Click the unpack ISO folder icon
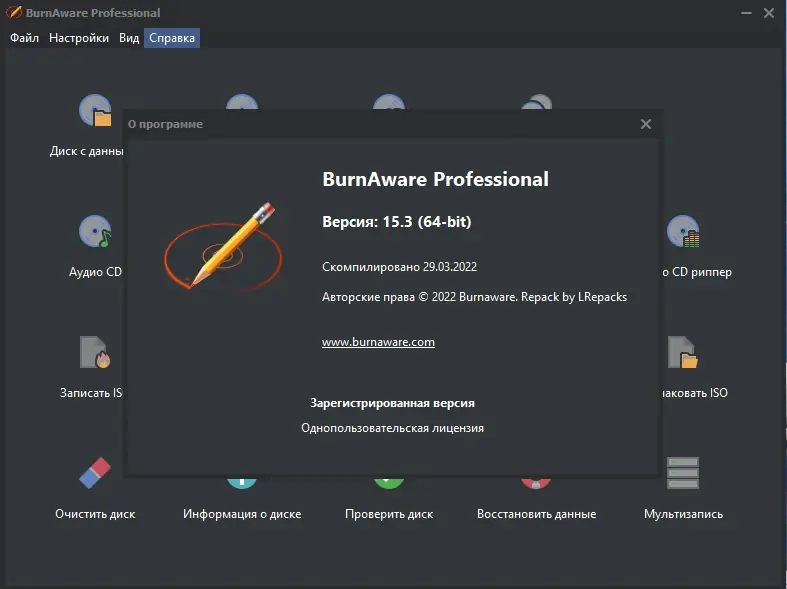Screen dimensions: 787x589 (683, 352)
